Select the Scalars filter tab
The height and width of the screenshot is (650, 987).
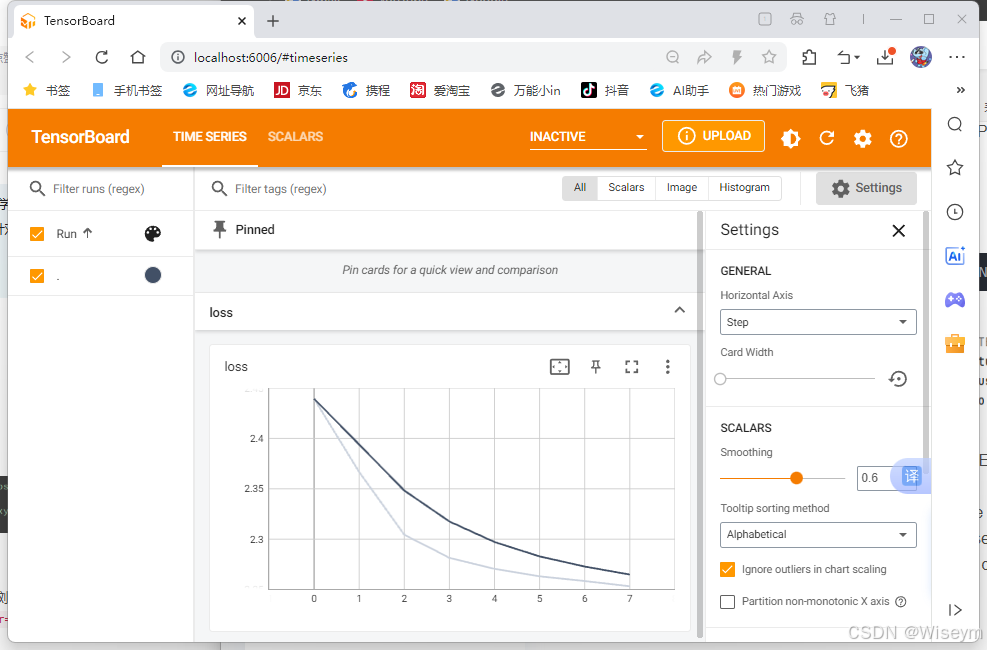click(x=626, y=188)
